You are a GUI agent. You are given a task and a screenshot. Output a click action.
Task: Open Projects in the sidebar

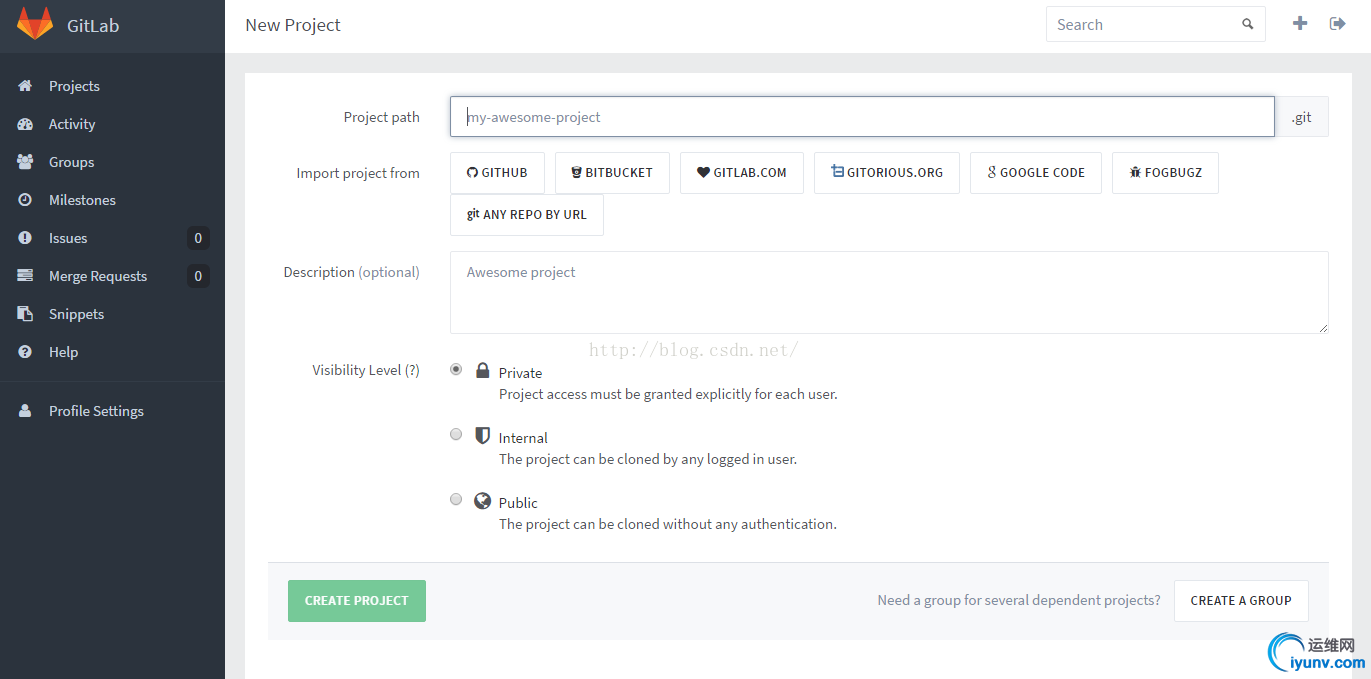(x=112, y=86)
